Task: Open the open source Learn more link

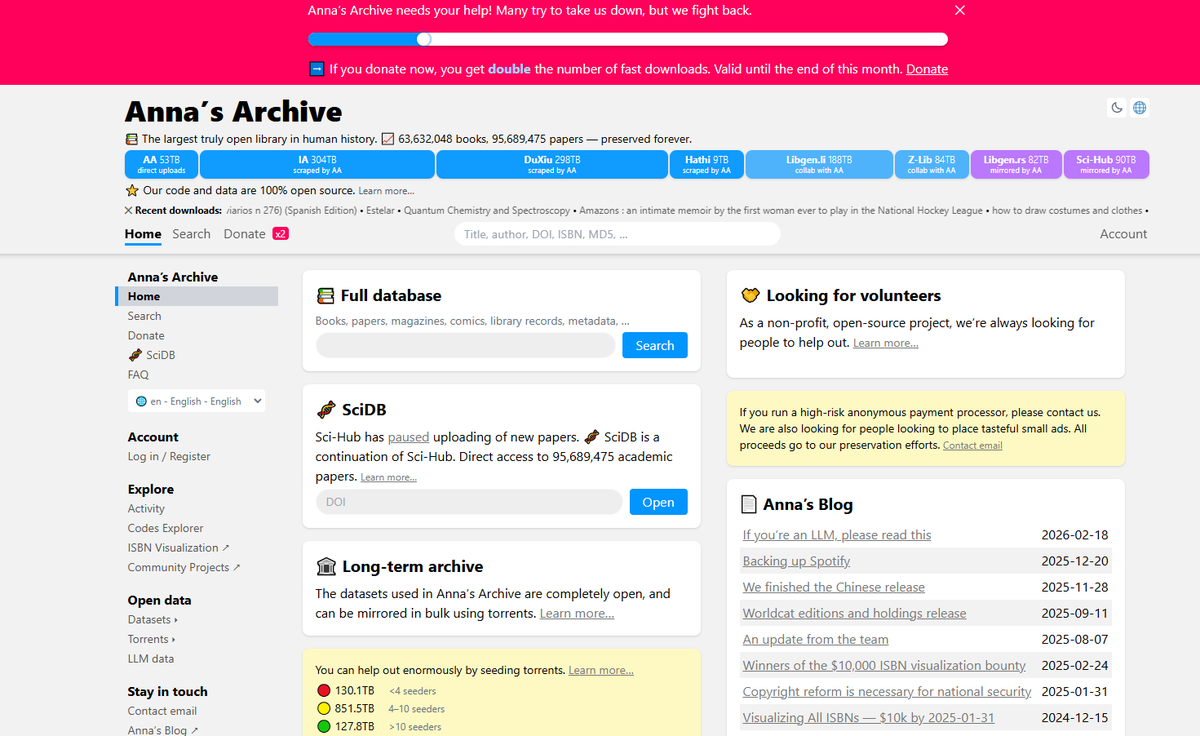Action: point(386,191)
